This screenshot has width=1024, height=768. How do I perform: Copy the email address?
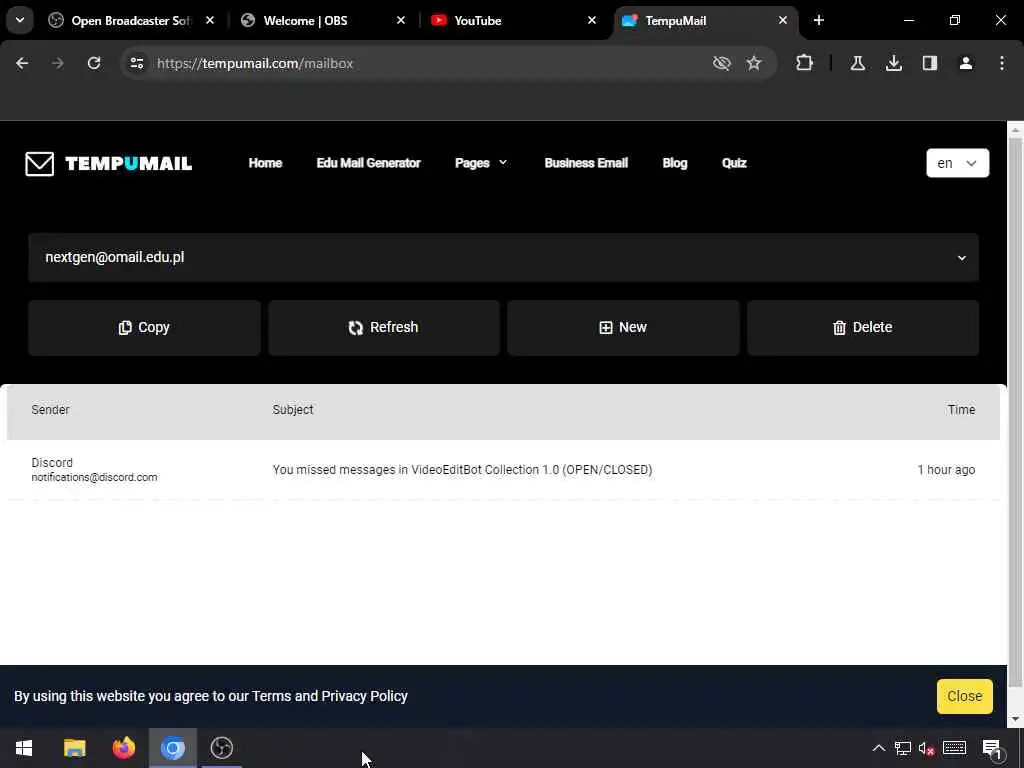144,328
